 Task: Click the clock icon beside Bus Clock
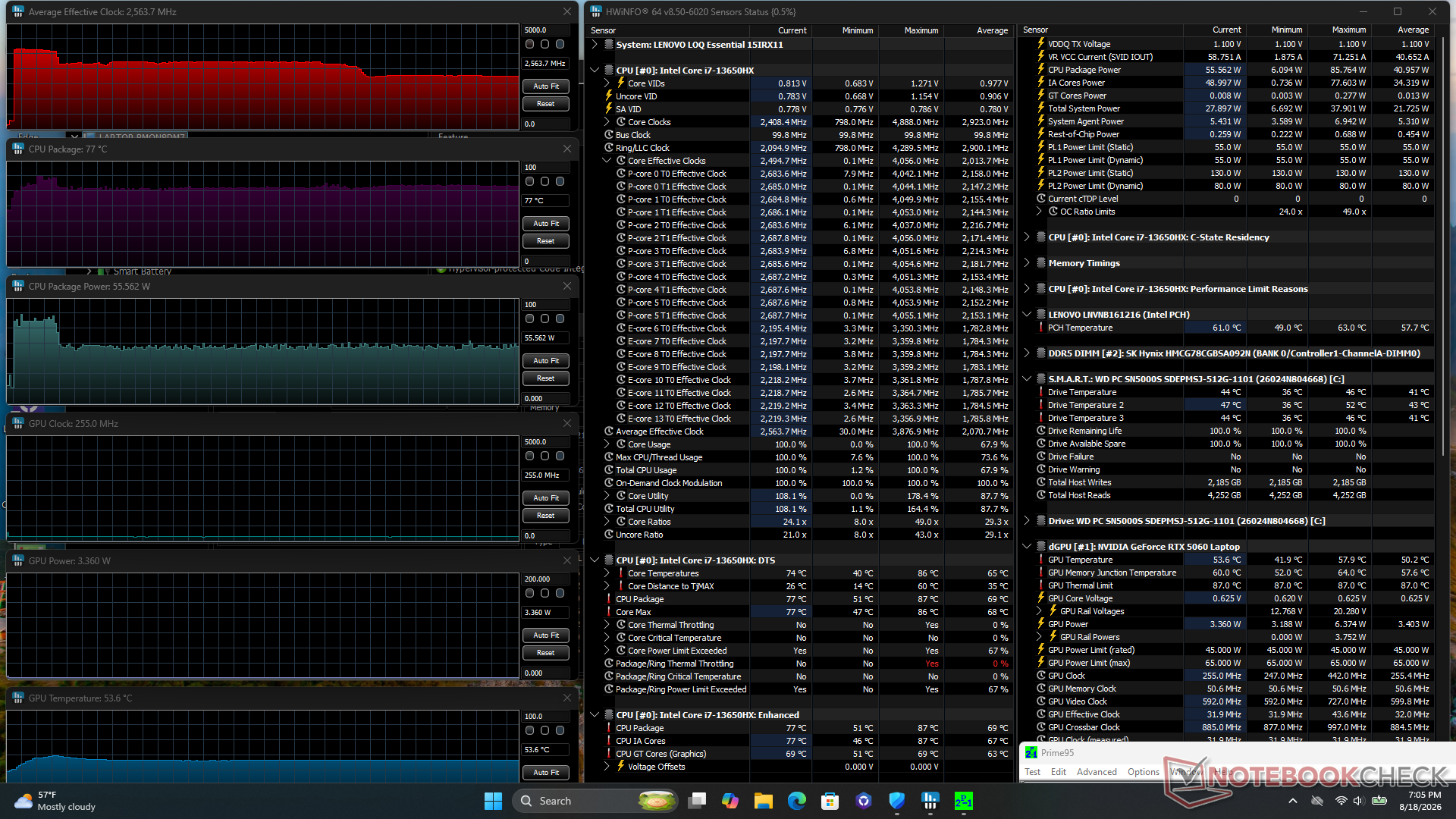click(608, 135)
